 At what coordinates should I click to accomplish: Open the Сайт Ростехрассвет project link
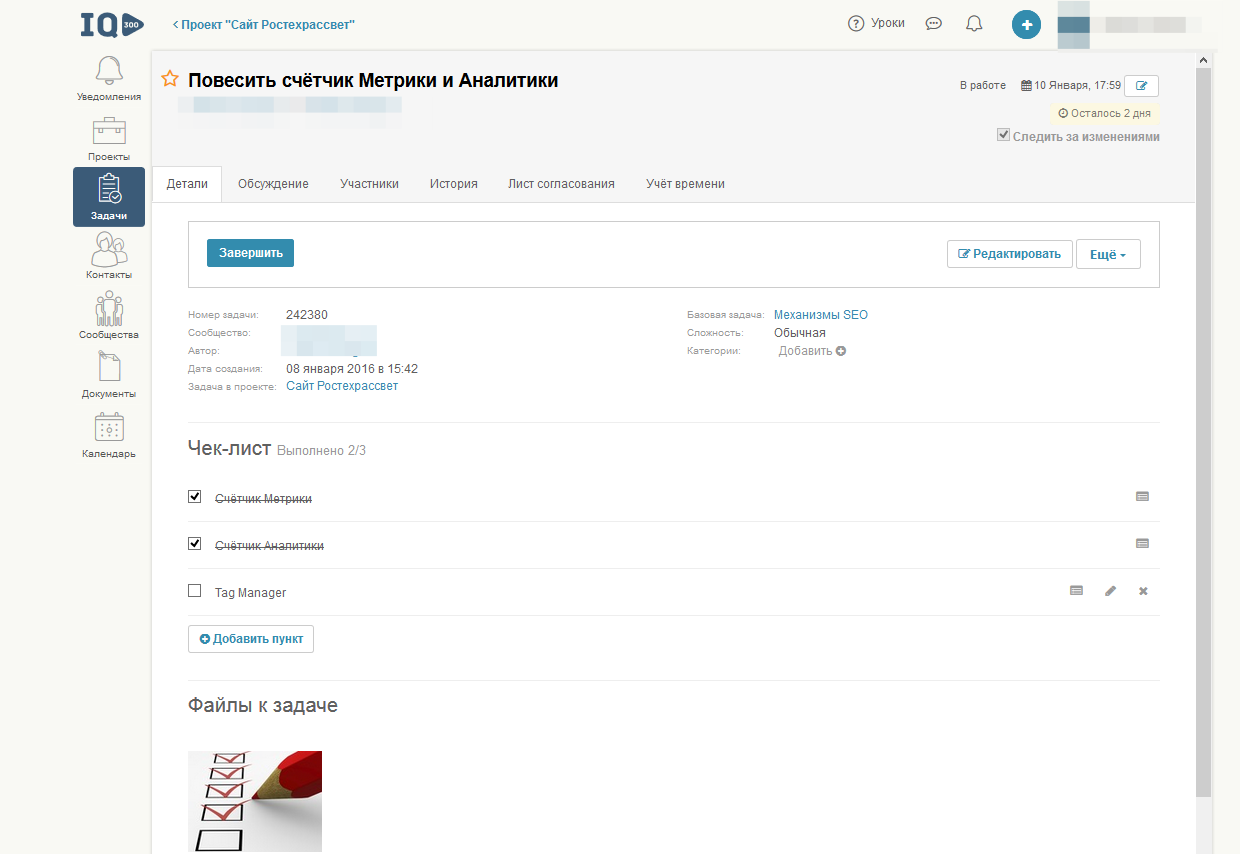tap(342, 386)
